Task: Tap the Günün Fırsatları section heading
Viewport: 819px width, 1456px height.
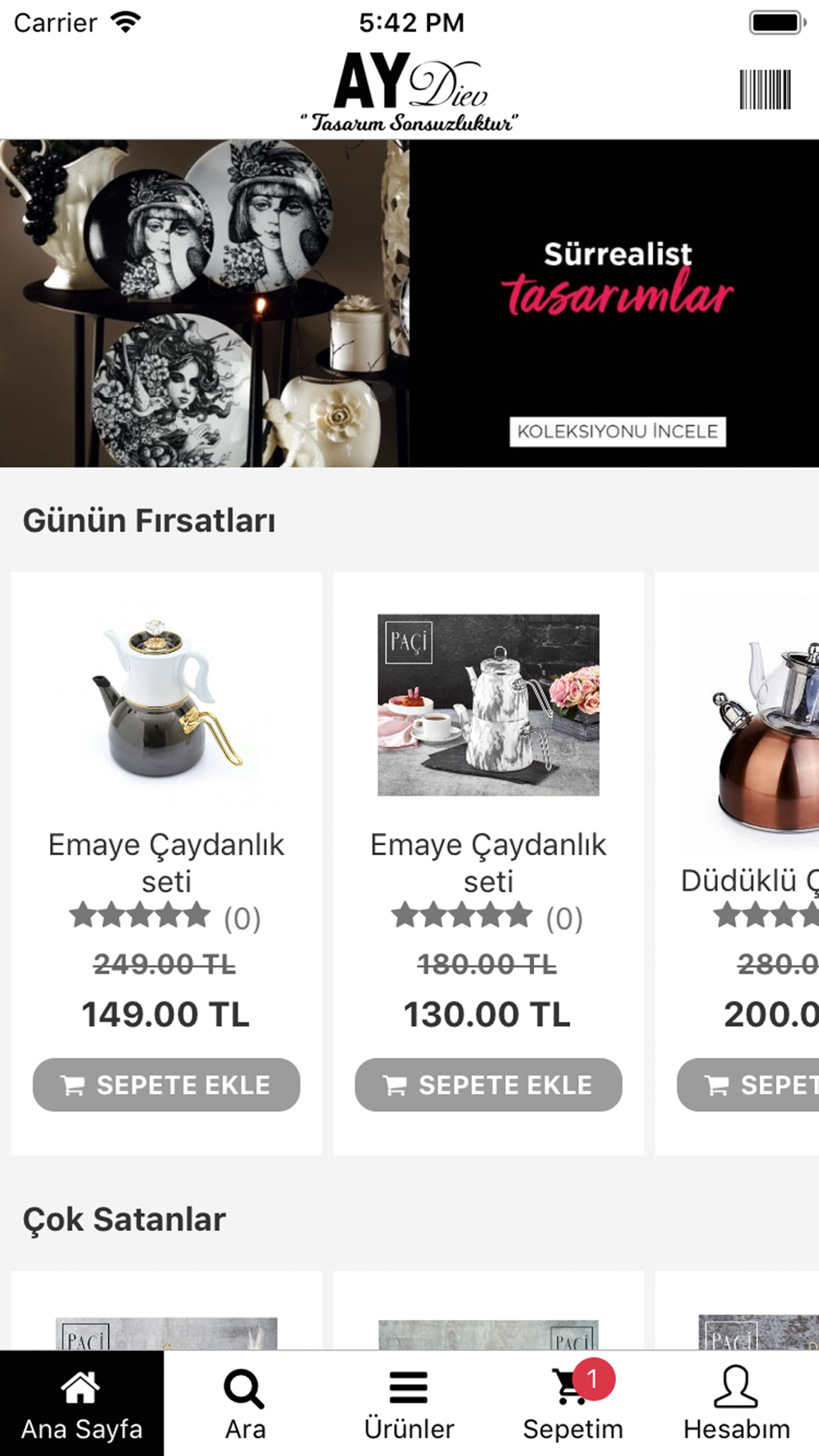Action: (x=149, y=521)
